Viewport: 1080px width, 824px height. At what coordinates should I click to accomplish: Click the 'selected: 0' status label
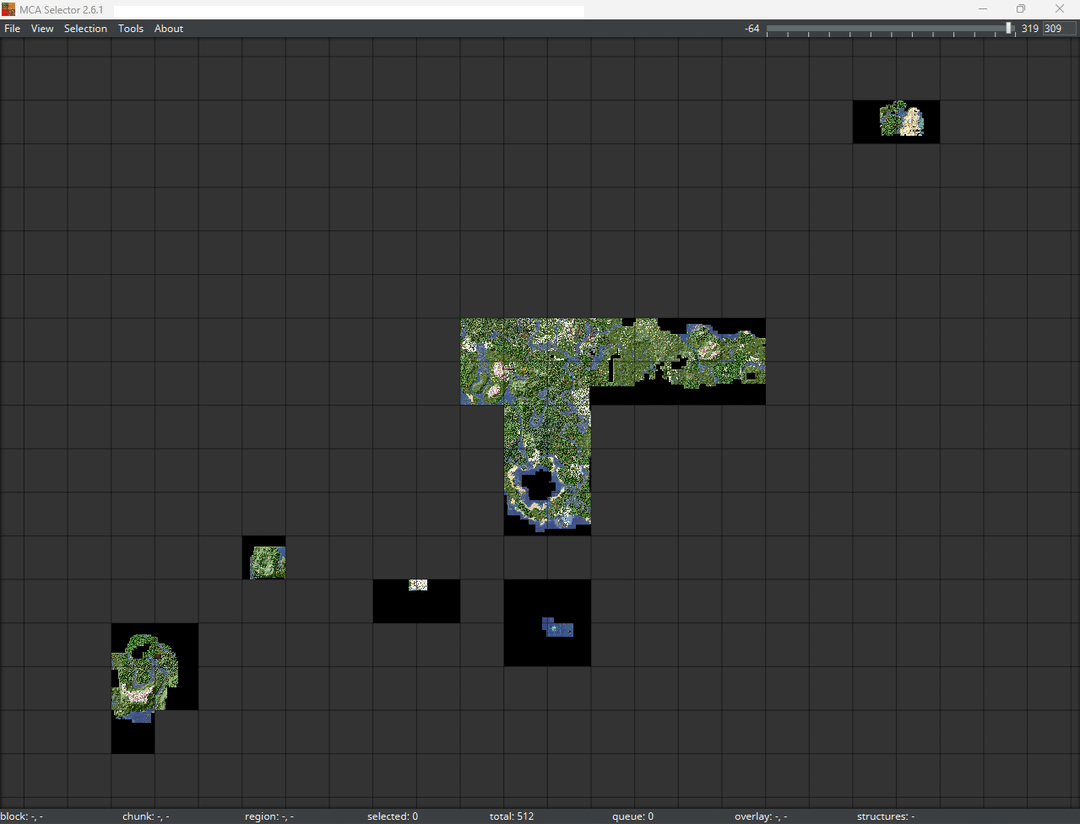pos(392,816)
